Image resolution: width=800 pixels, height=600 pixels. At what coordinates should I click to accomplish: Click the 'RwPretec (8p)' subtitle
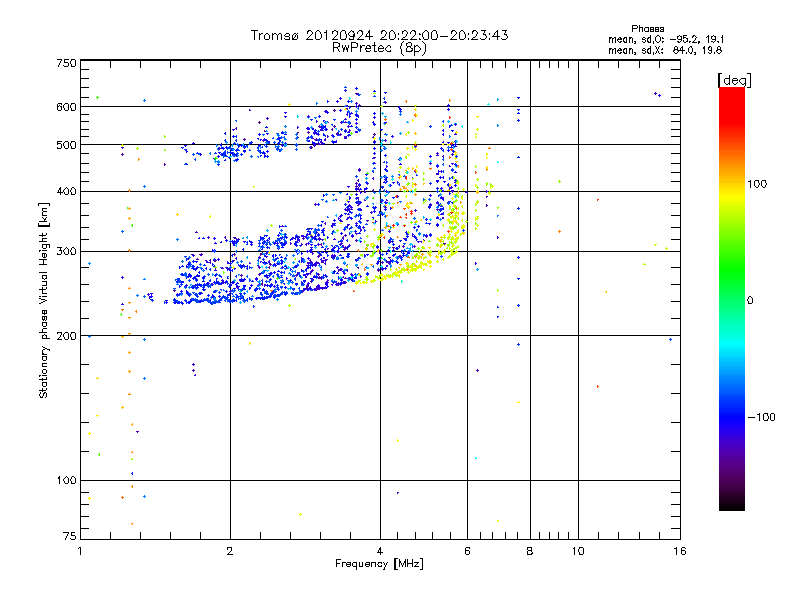pyautogui.click(x=379, y=48)
